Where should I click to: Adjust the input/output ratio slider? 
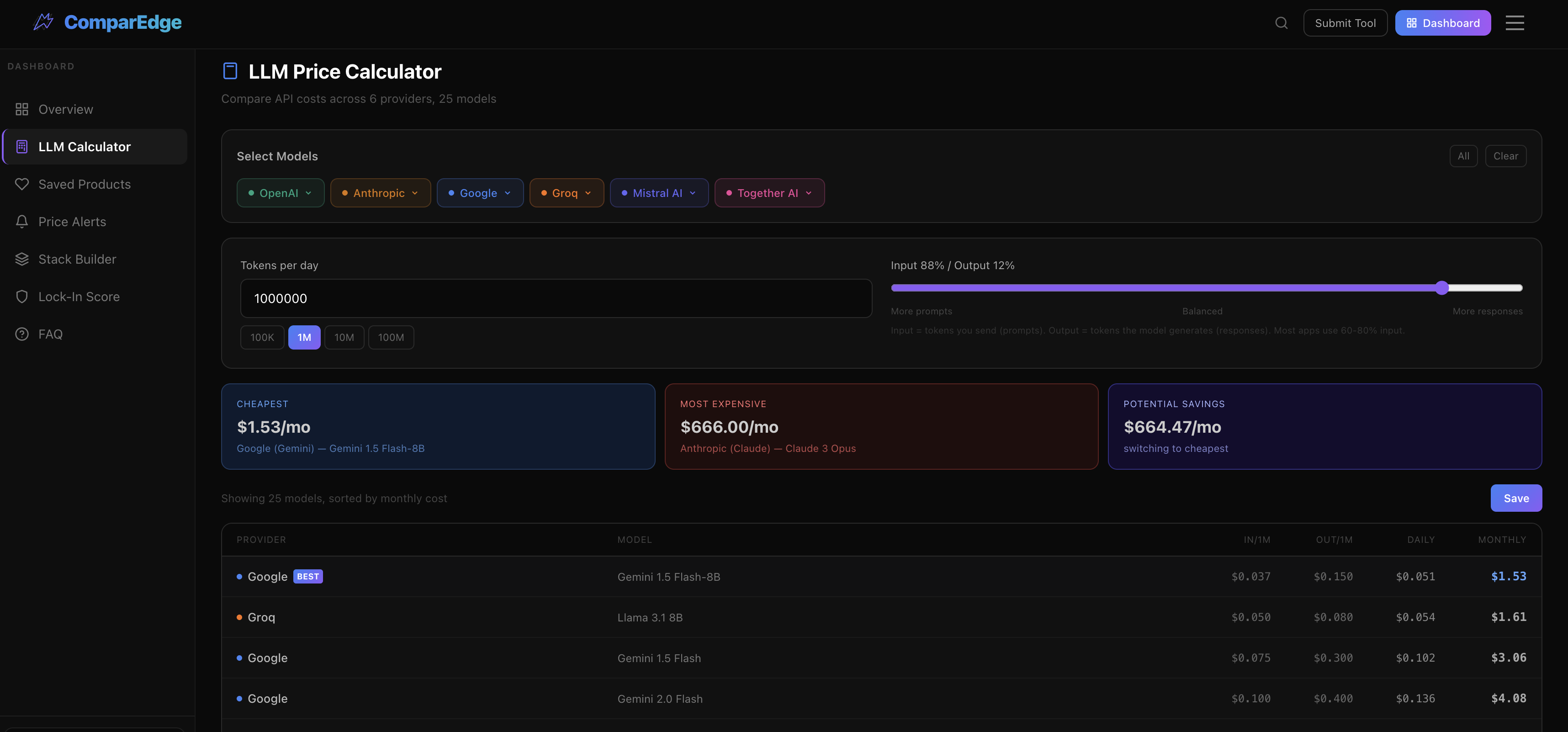point(1441,288)
